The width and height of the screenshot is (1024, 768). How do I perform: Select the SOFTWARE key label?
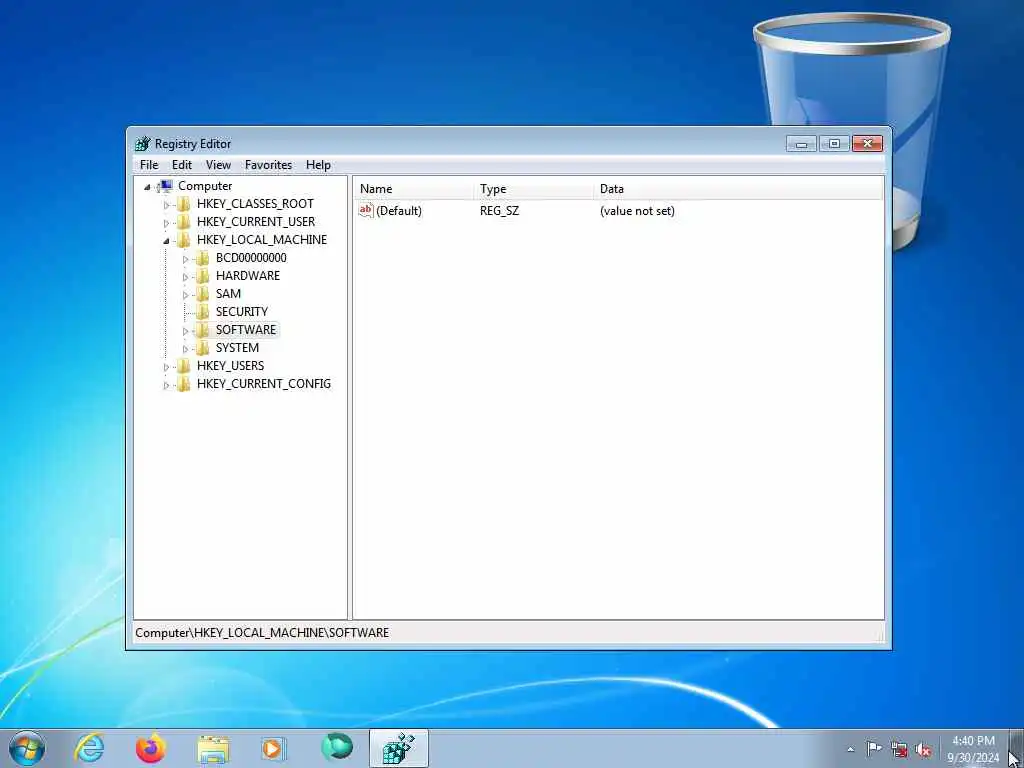click(x=246, y=330)
